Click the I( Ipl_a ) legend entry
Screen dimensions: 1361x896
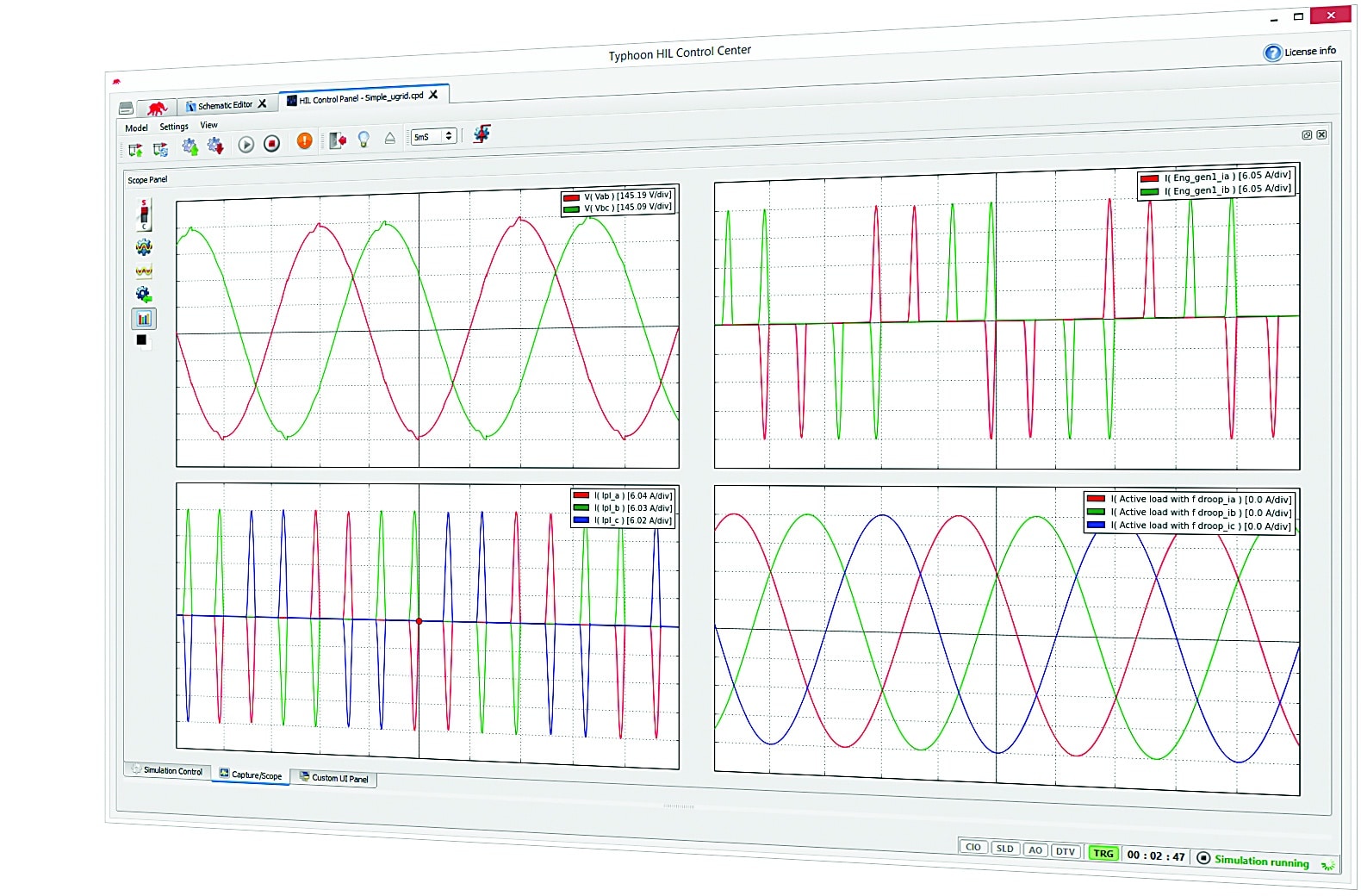623,495
